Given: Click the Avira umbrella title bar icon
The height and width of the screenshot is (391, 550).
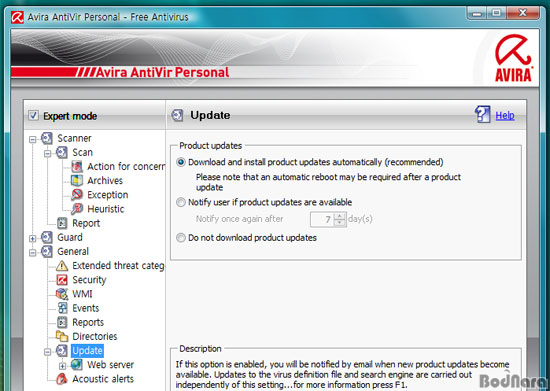Looking at the screenshot, I should coord(17,17).
